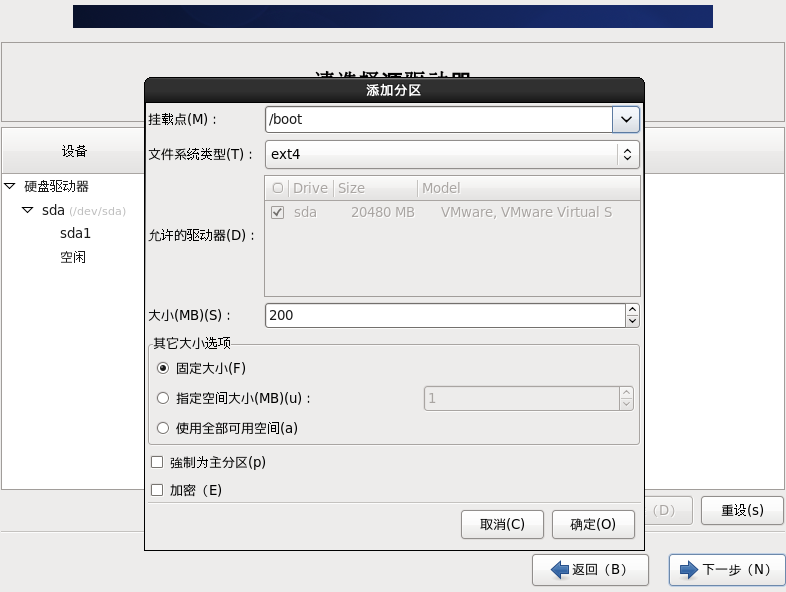786x592 pixels.
Task: Open the ext4 file system type selector
Action: (x=452, y=154)
